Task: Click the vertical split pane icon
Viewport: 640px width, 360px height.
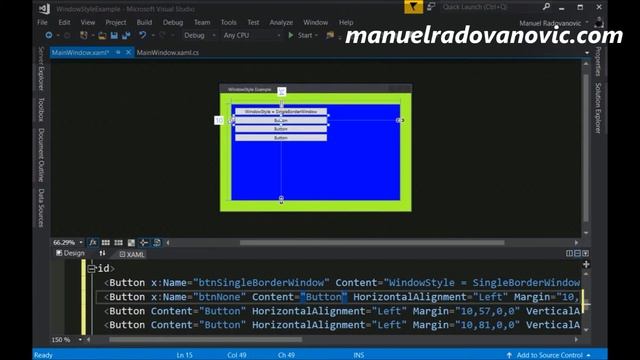Action: pyautogui.click(x=569, y=253)
